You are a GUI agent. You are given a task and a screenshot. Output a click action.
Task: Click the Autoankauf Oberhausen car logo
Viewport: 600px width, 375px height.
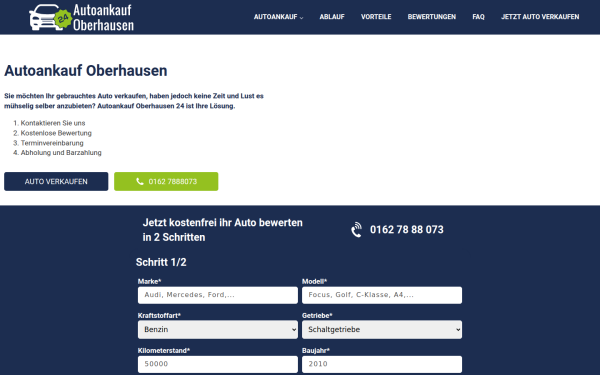coord(82,17)
